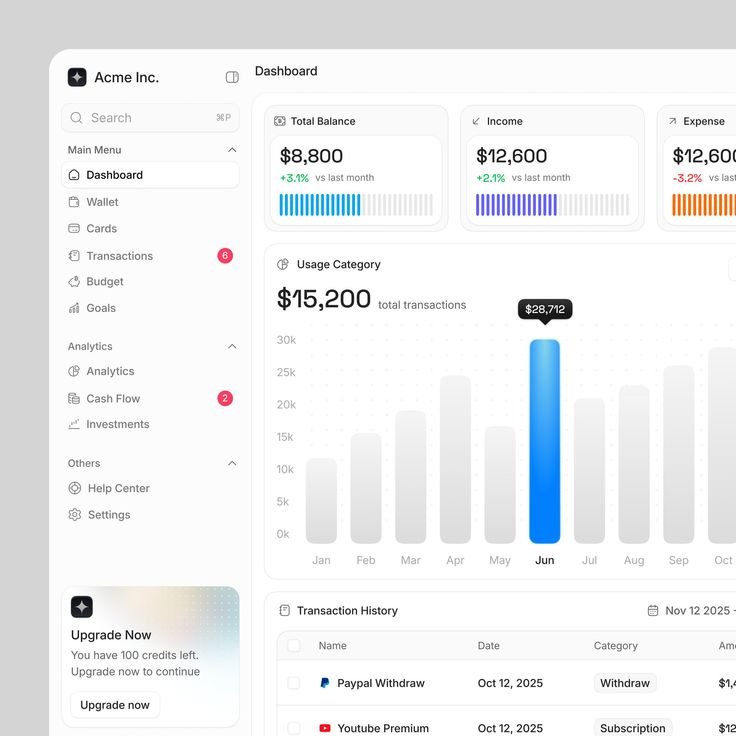Click the Paypal Withdraw transaction name
Screen dimensions: 736x736
(x=381, y=682)
